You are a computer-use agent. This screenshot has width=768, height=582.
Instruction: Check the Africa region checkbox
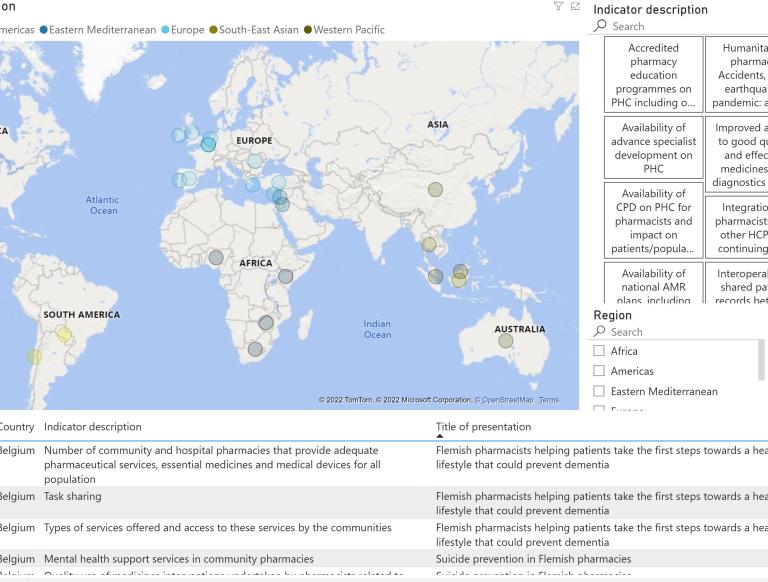coord(600,351)
